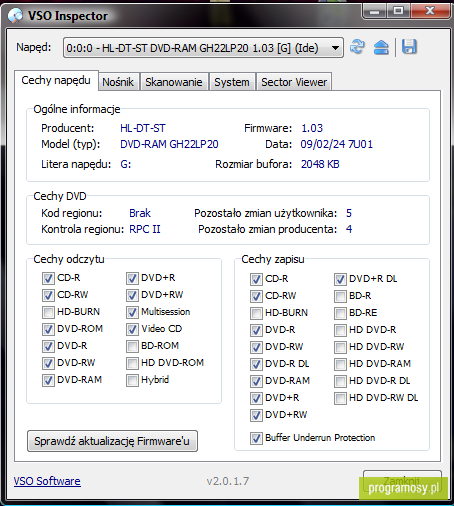Click the firmware value 1.03
454x506 pixels.
coord(312,128)
